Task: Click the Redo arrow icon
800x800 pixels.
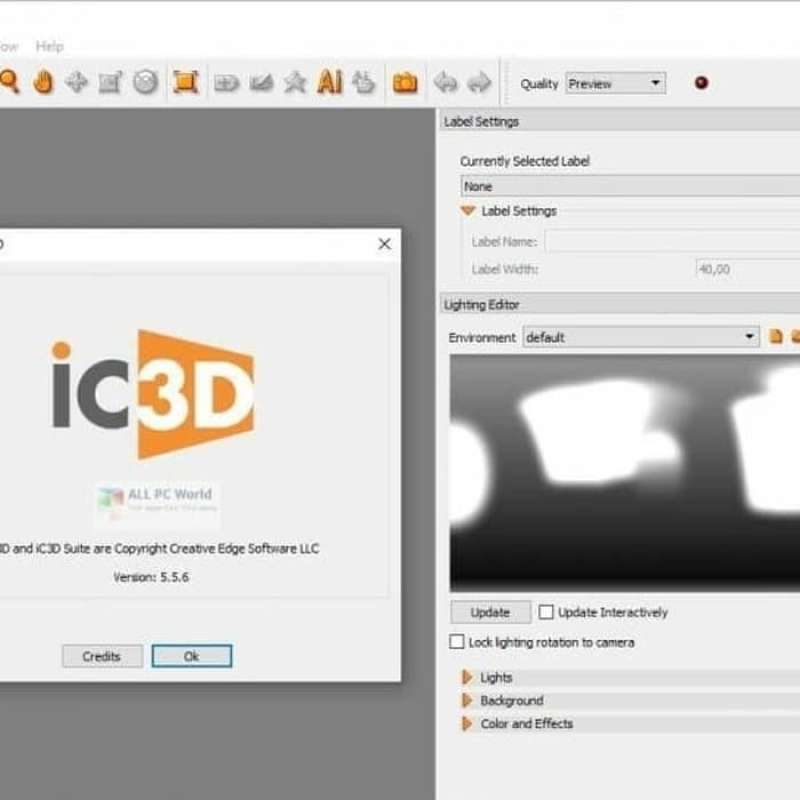Action: click(477, 82)
